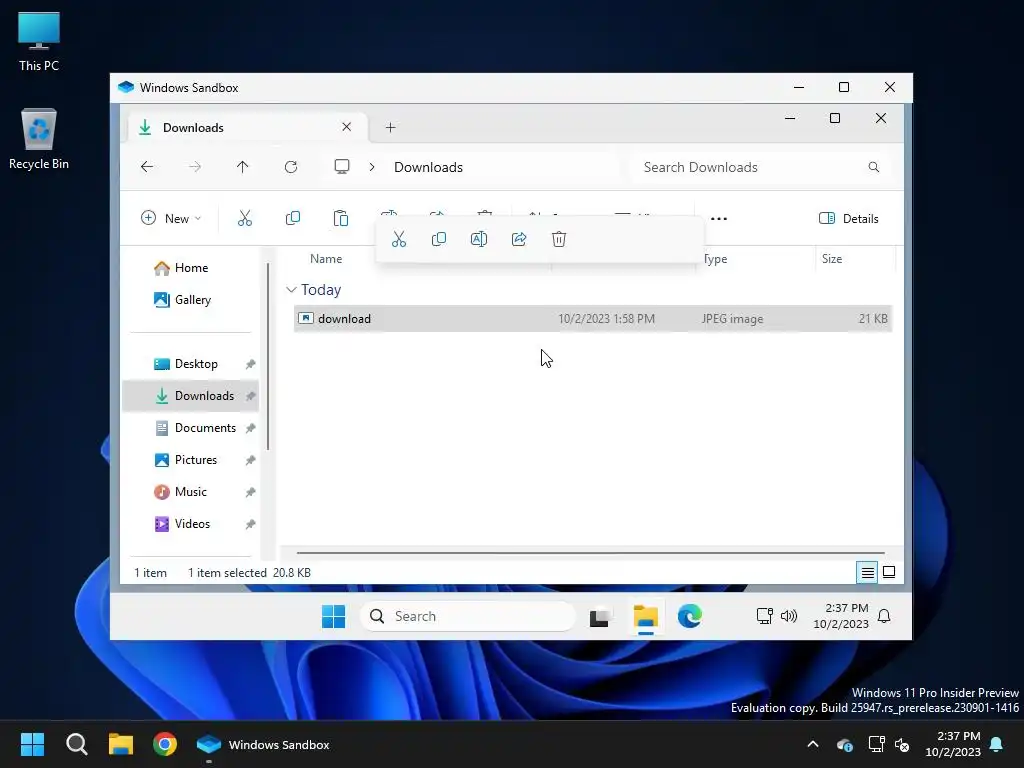Click the Sandbox network tray icon
This screenshot has width=1024, height=768.
[764, 616]
